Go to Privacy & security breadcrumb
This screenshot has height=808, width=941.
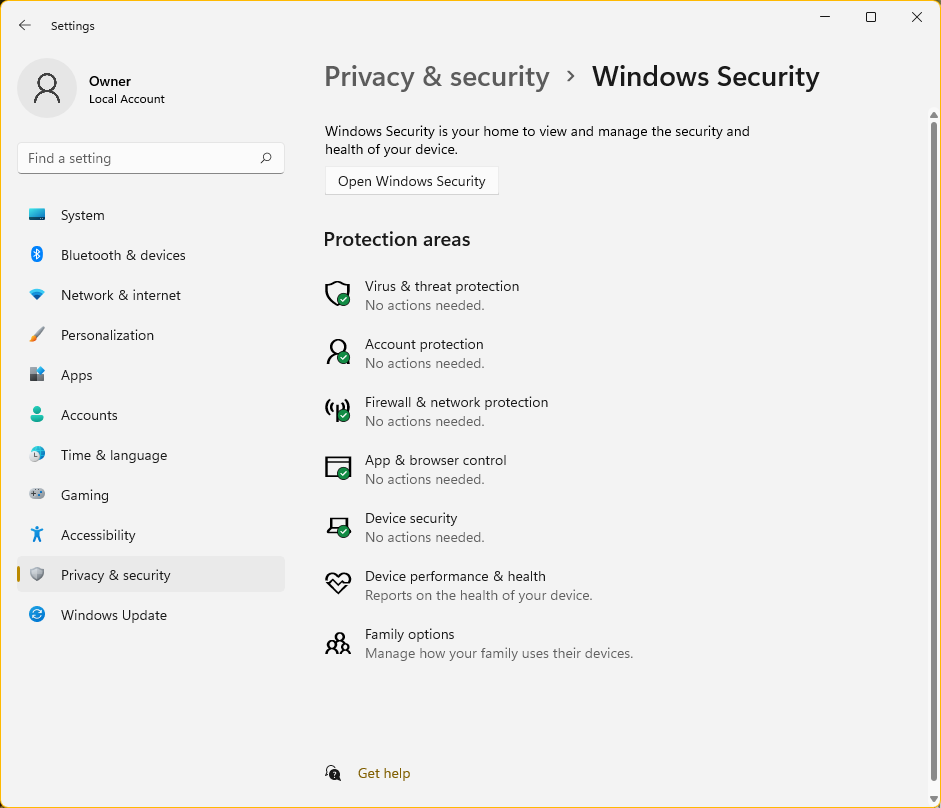coord(437,77)
